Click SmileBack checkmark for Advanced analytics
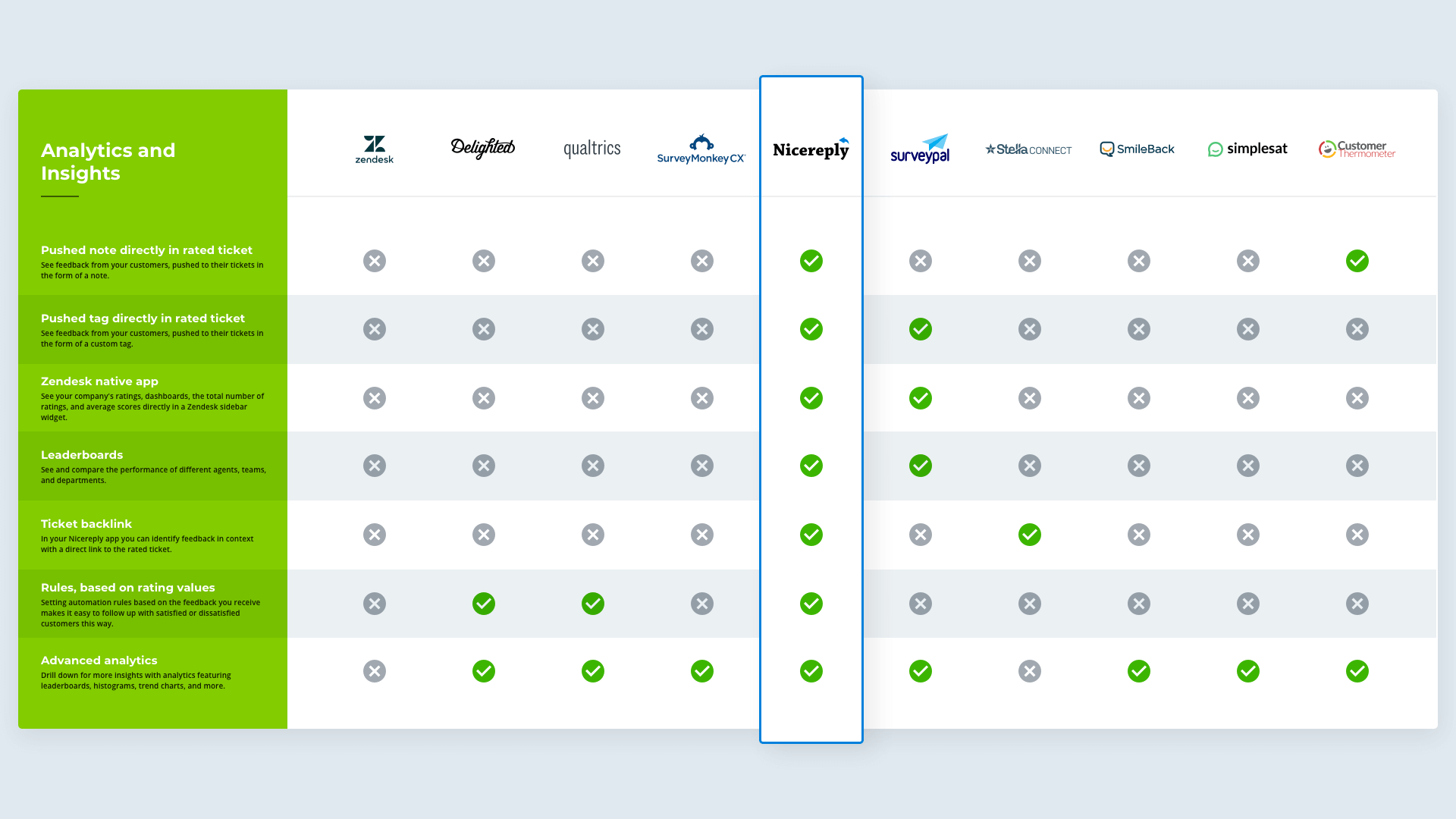 1139,671
